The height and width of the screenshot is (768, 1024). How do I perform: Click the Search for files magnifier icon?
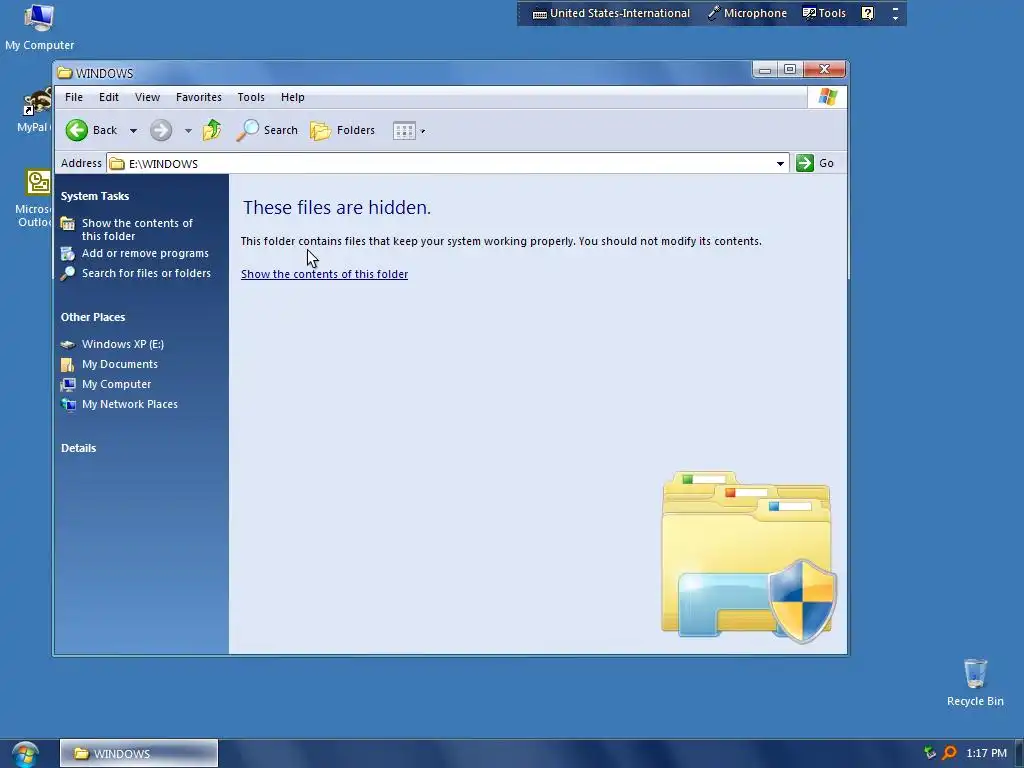[x=67, y=274]
